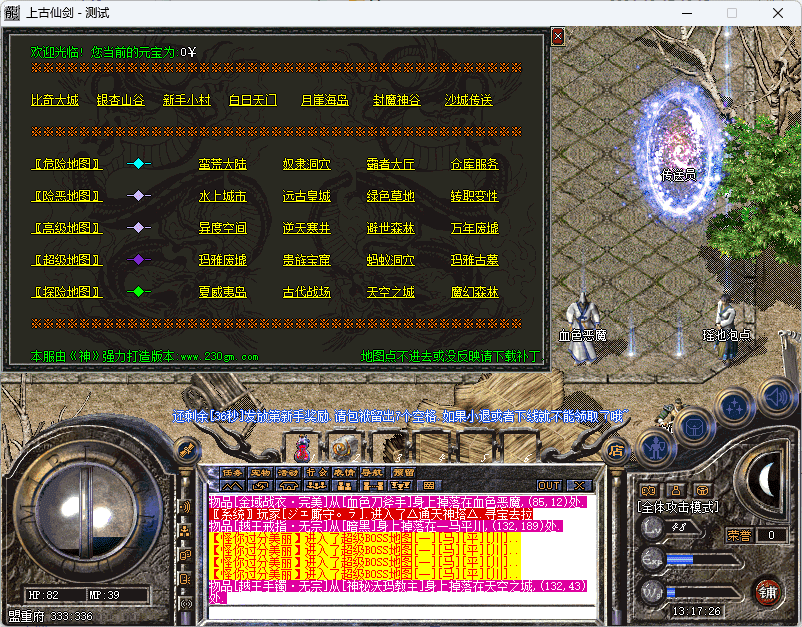Click the two-people icon in the chat toolbar
Image resolution: width=802 pixels, height=627 pixels.
[x=344, y=485]
